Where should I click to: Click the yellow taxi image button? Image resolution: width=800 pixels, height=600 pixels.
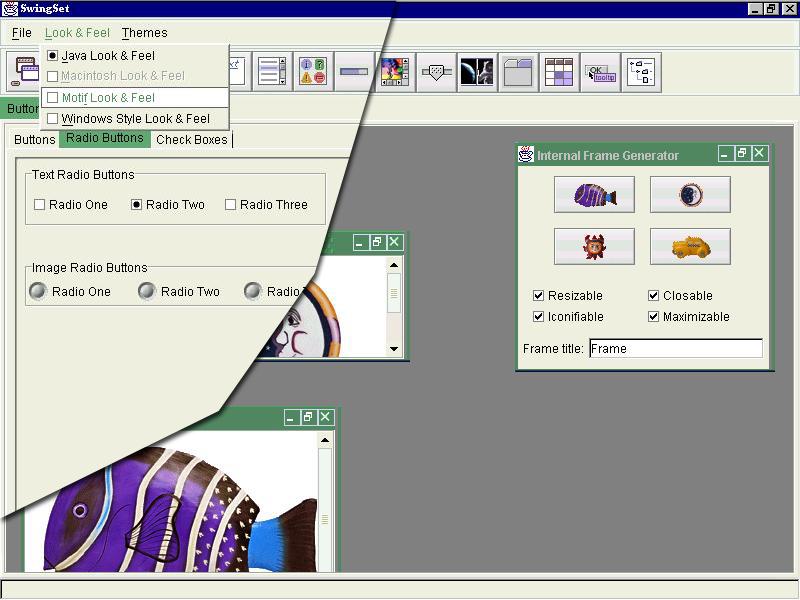690,246
